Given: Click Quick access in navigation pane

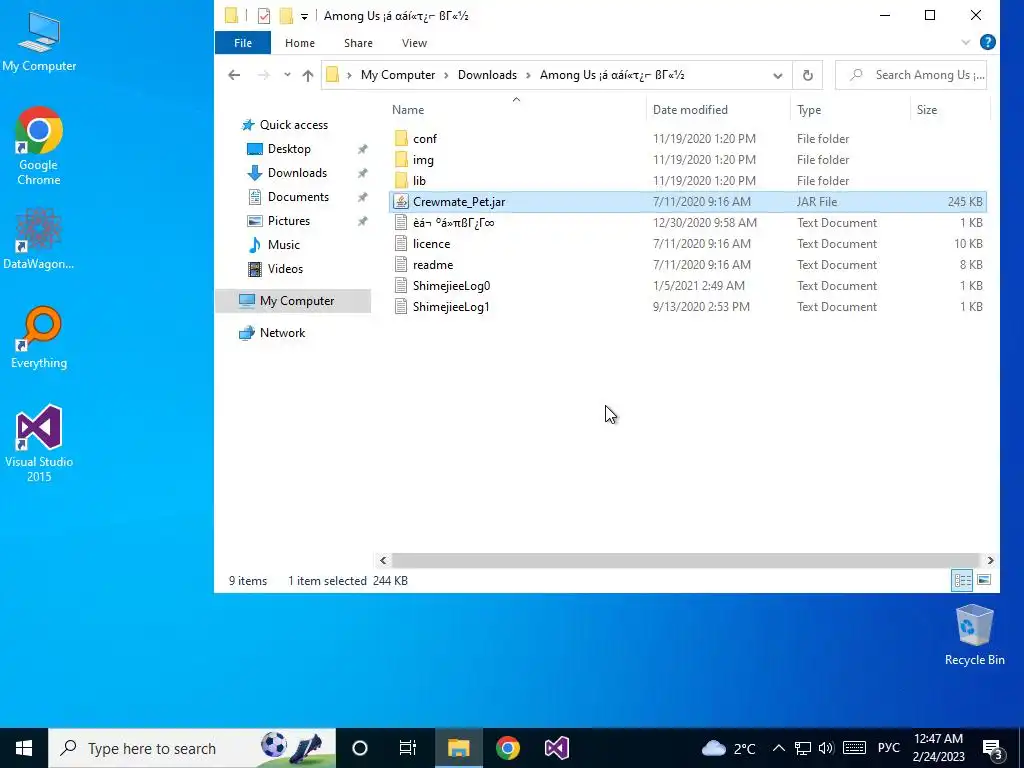Looking at the screenshot, I should (293, 125).
